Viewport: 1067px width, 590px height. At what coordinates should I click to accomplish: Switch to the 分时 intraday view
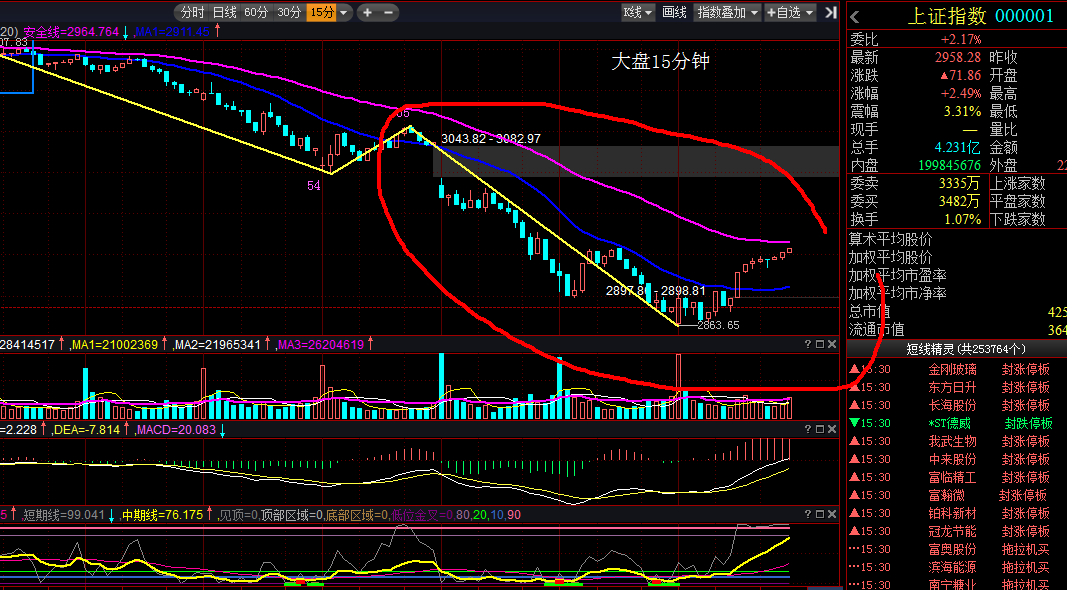(x=193, y=12)
